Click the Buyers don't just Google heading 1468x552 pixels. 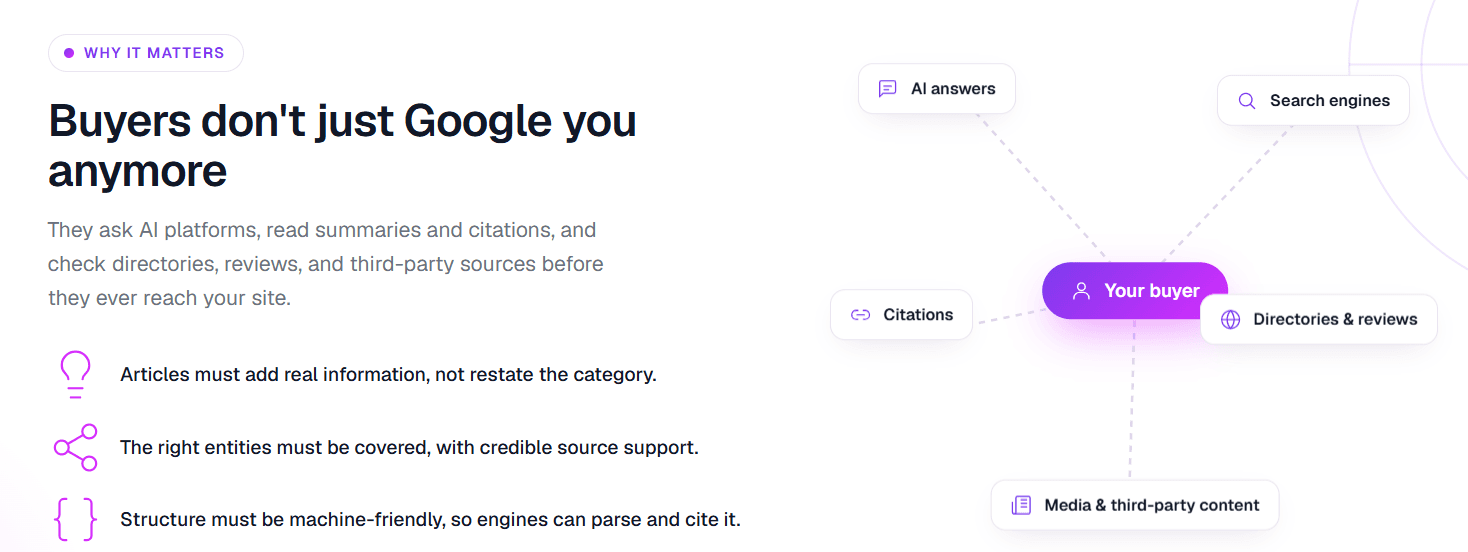point(343,146)
